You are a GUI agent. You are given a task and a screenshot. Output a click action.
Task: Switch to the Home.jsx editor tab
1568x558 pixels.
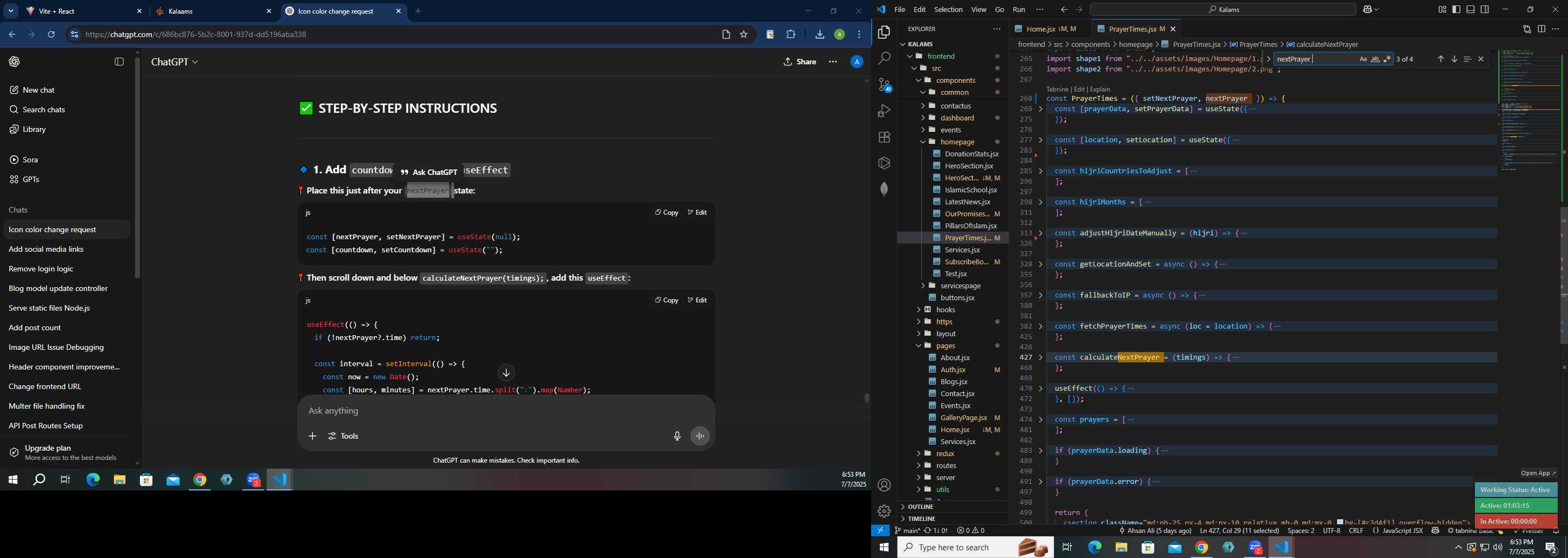(1051, 29)
